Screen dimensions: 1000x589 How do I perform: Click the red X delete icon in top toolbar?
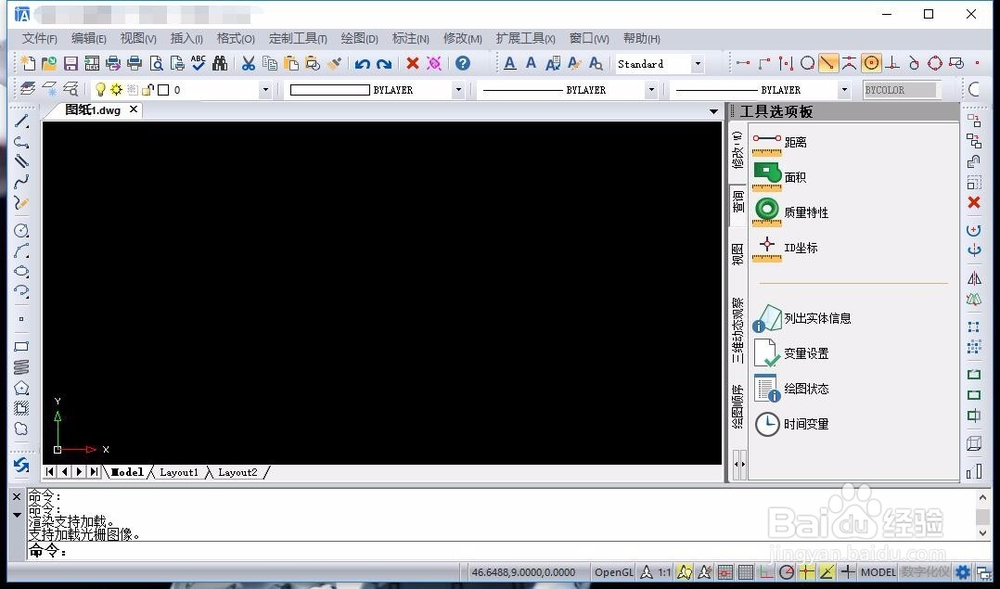pos(413,63)
